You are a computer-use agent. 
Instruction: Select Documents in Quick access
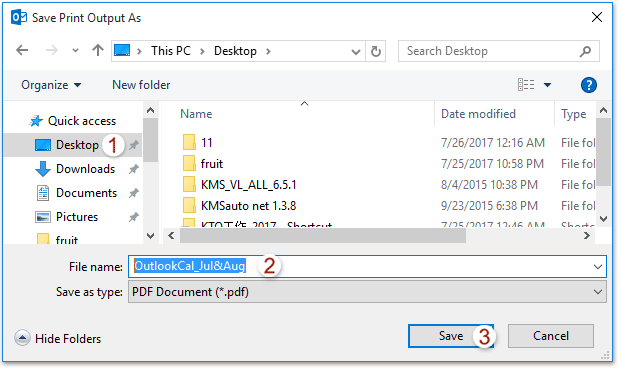[86, 193]
